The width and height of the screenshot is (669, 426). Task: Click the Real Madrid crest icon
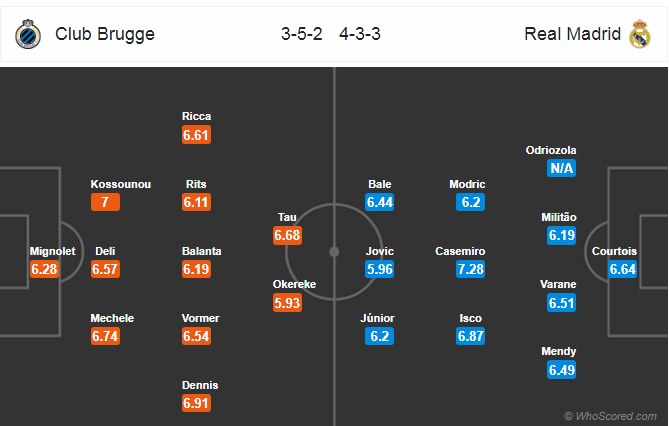point(639,34)
